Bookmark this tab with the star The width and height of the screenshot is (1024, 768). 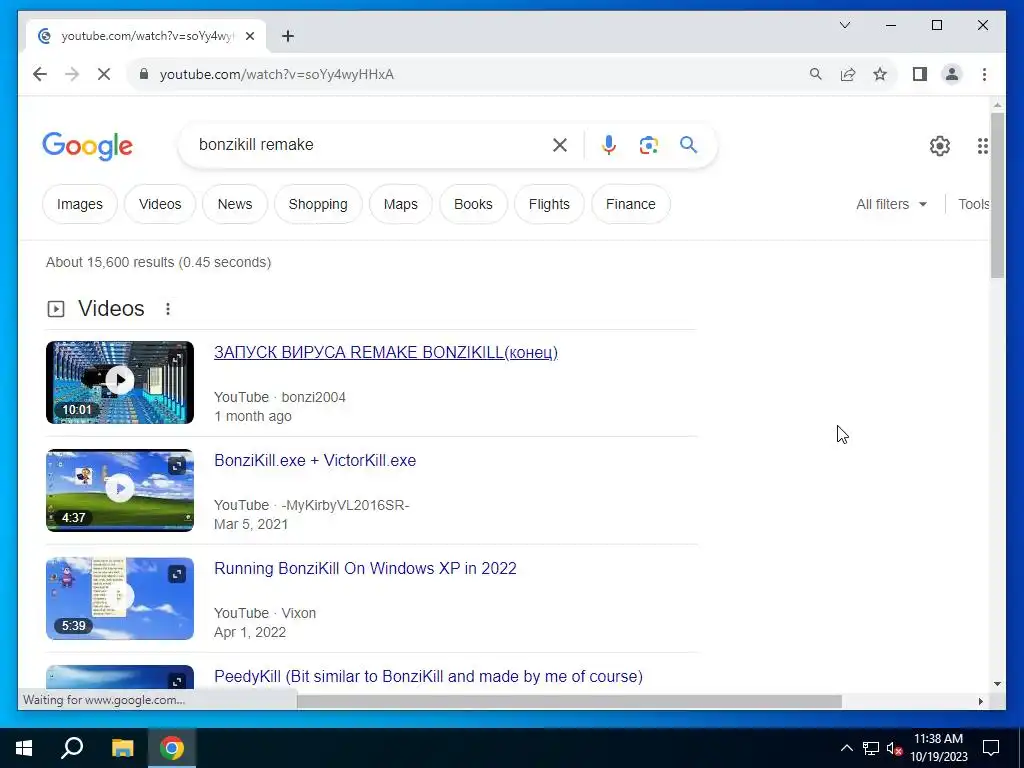[x=880, y=74]
